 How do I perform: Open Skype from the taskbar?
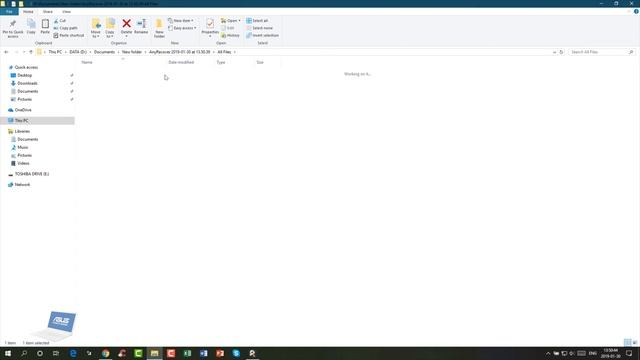coord(236,353)
